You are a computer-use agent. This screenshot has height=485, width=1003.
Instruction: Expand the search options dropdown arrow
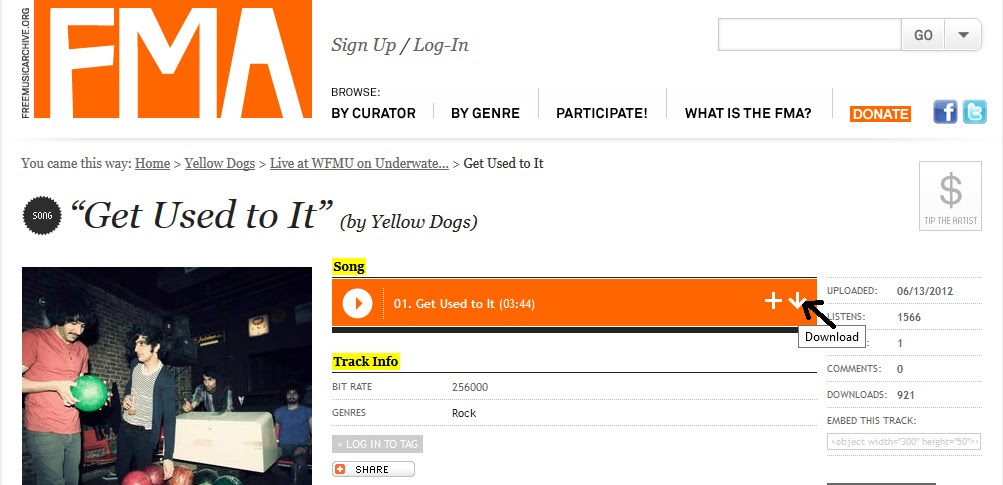(963, 35)
